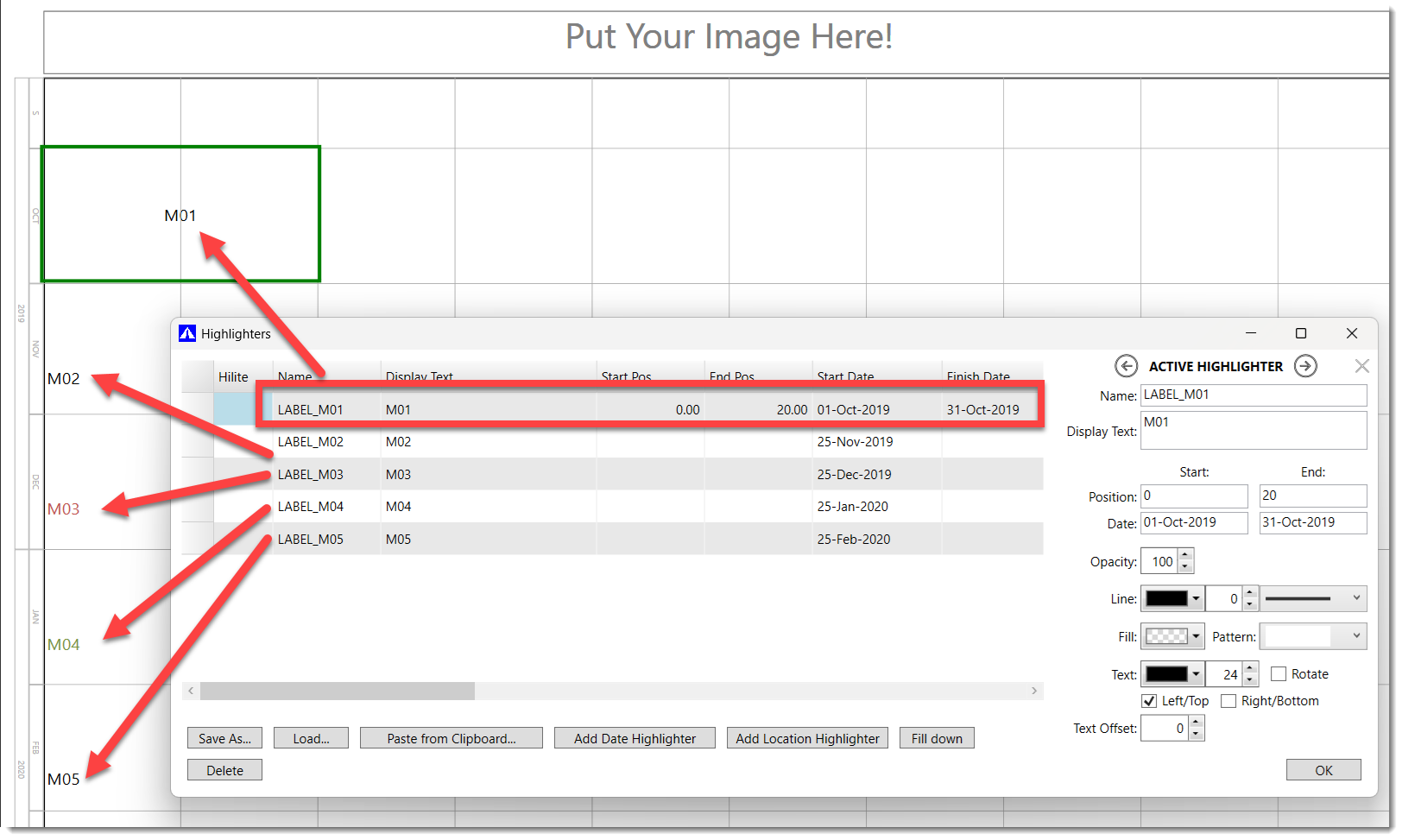Go to next active highlighter arrow
Image resolution: width=1402 pixels, height=840 pixels.
pyautogui.click(x=1305, y=366)
